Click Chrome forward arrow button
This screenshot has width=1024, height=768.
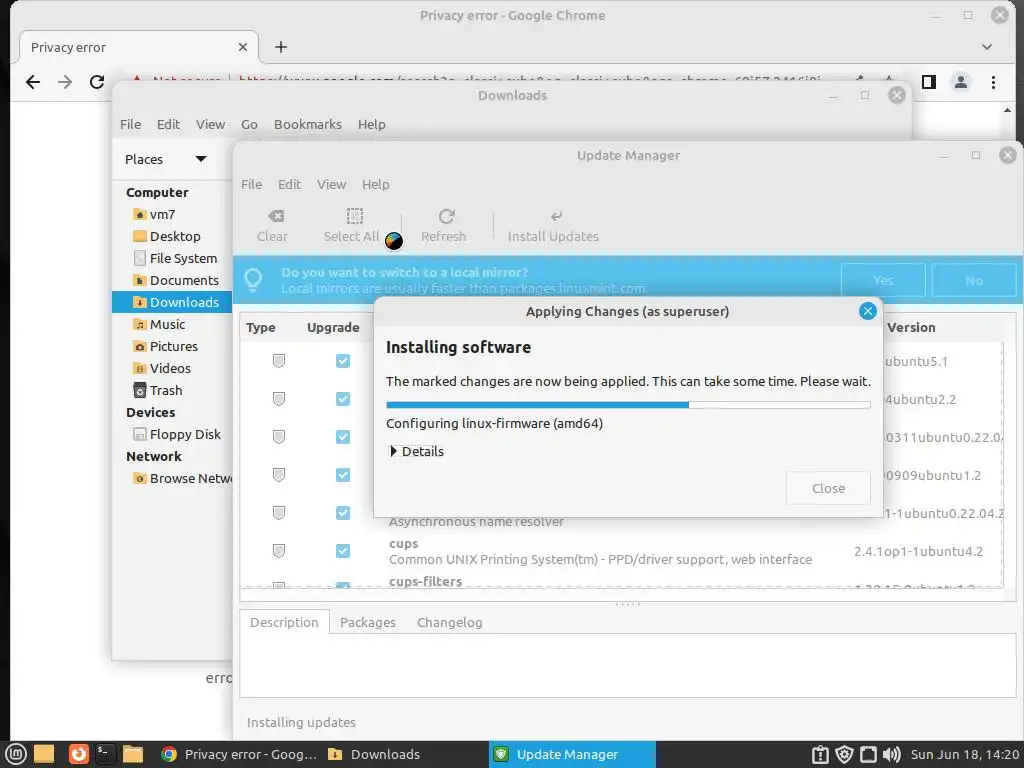[65, 82]
